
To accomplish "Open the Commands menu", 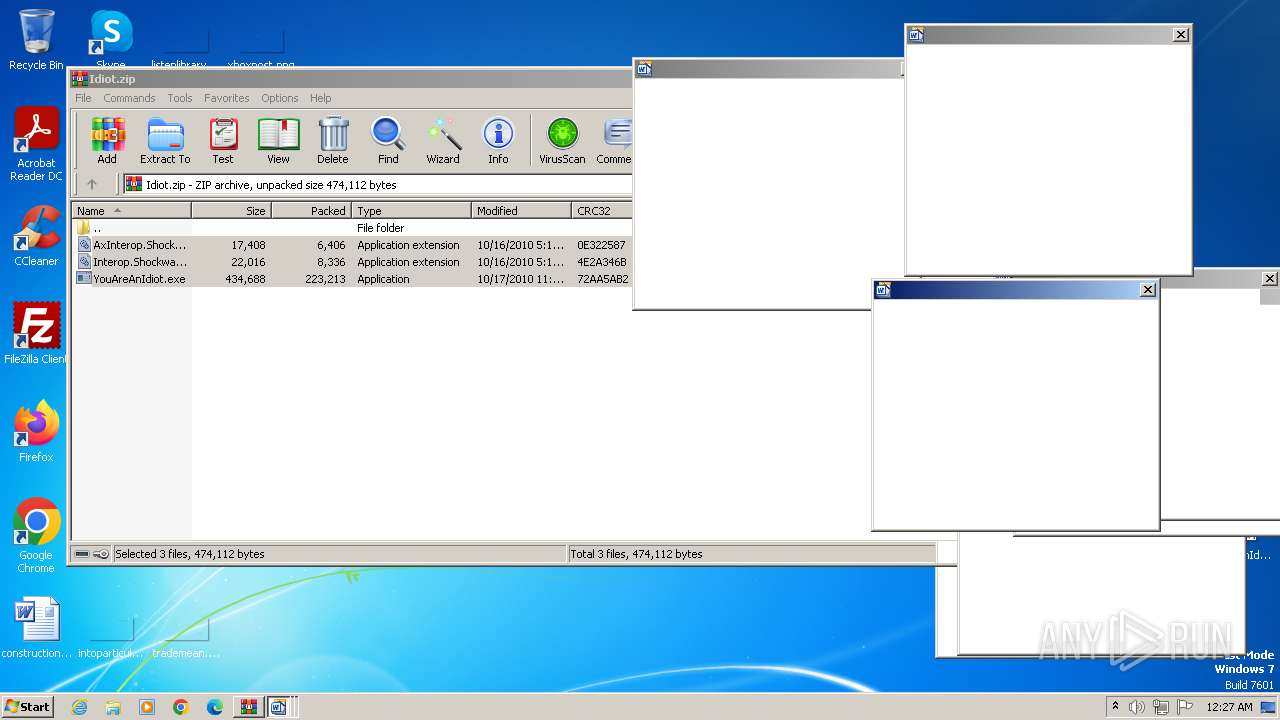I will (x=129, y=98).
